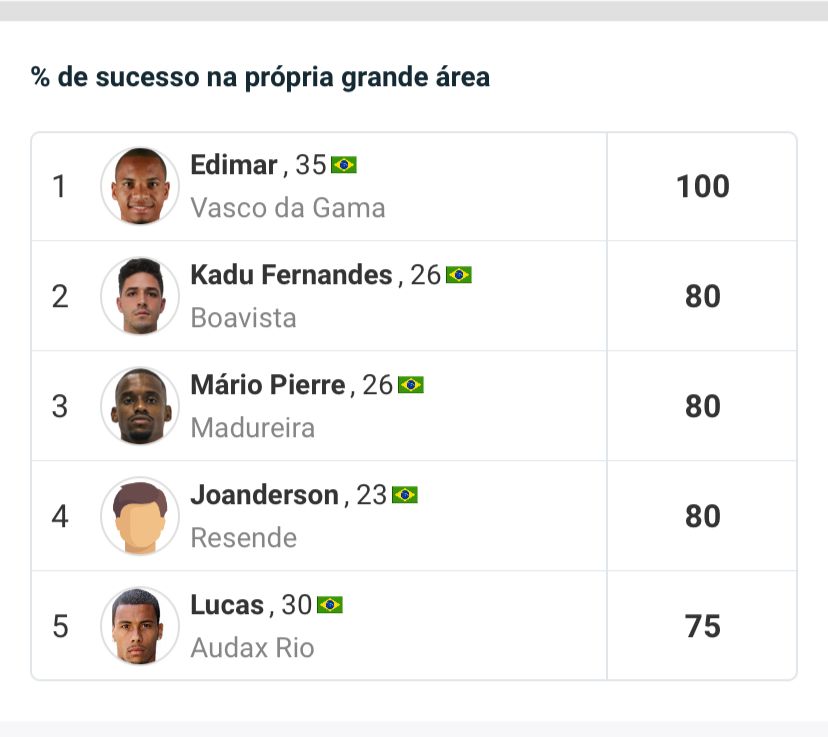Image resolution: width=828 pixels, height=737 pixels.
Task: Click Edimar's player avatar photo
Action: (140, 187)
